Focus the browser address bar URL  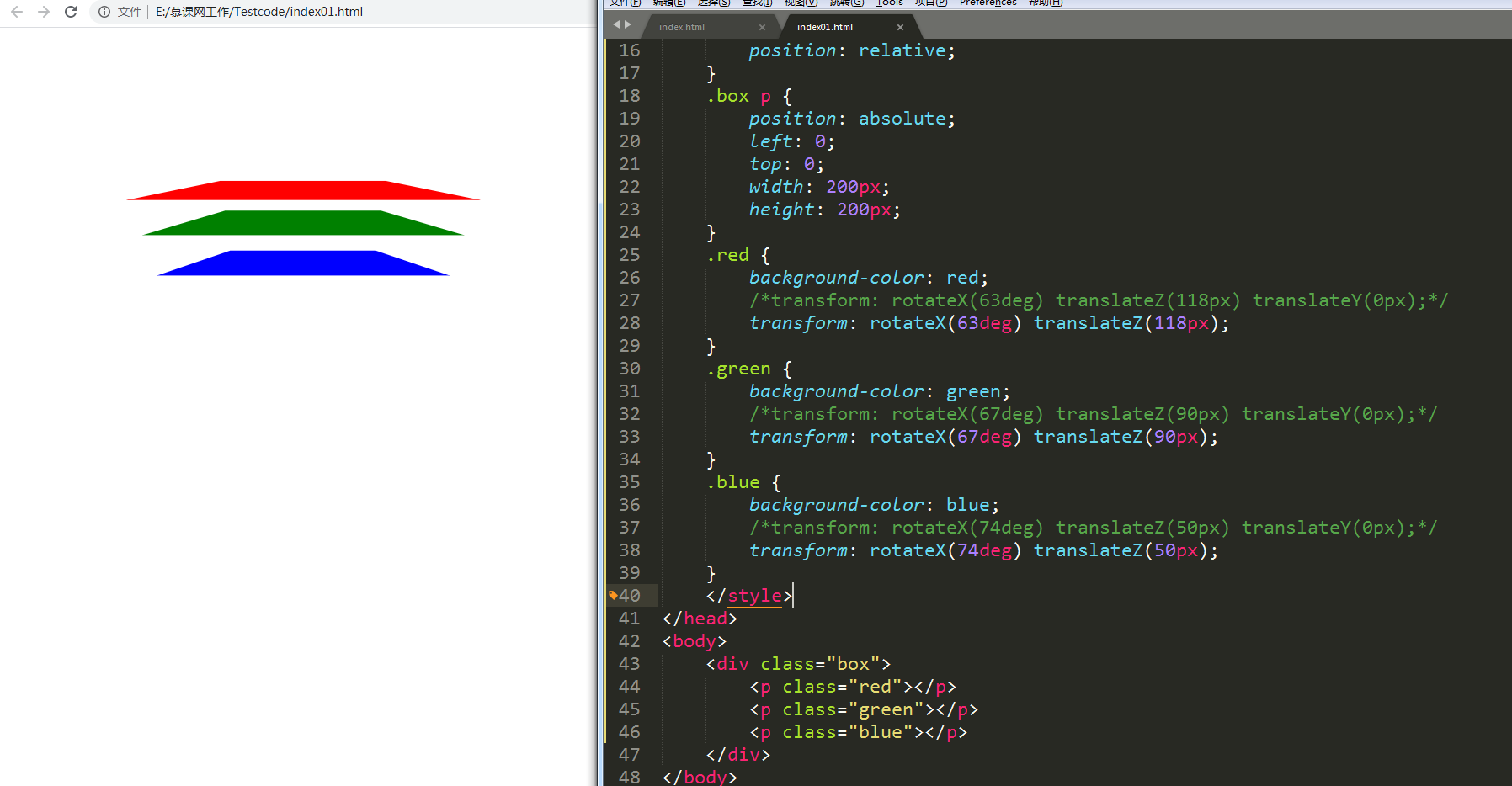click(259, 12)
